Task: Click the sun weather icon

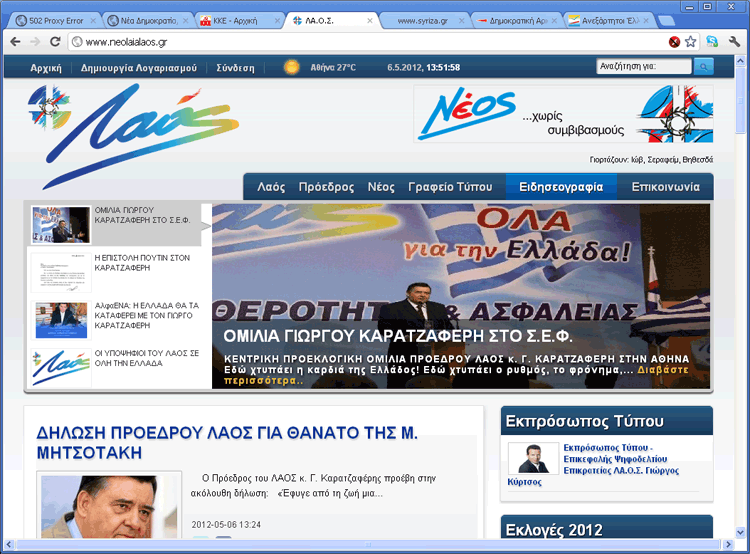Action: tap(291, 67)
